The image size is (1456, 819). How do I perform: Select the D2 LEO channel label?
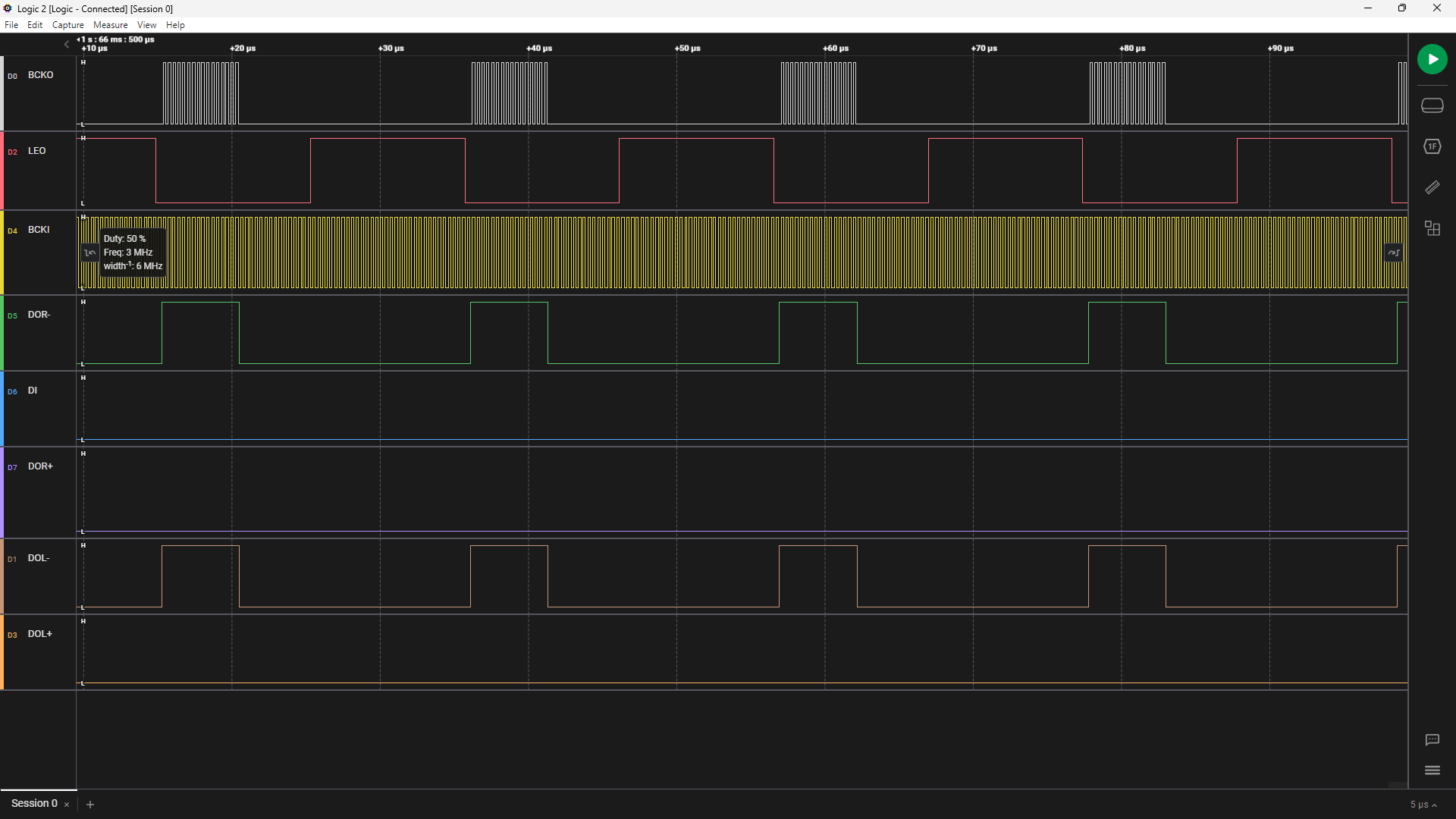tap(36, 151)
